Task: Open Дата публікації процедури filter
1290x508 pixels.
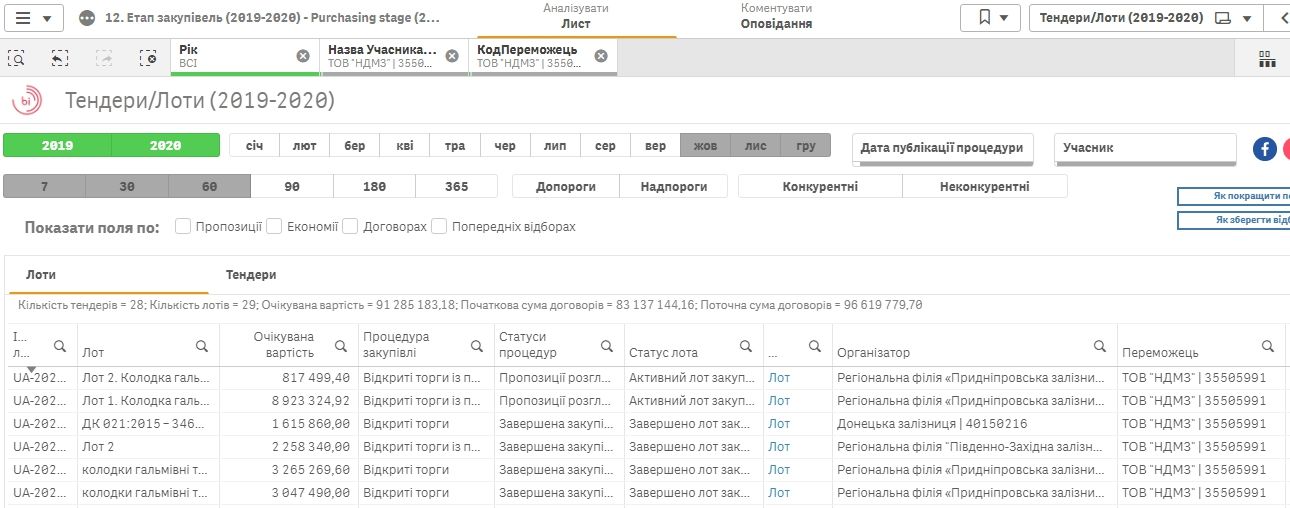Action: (944, 148)
